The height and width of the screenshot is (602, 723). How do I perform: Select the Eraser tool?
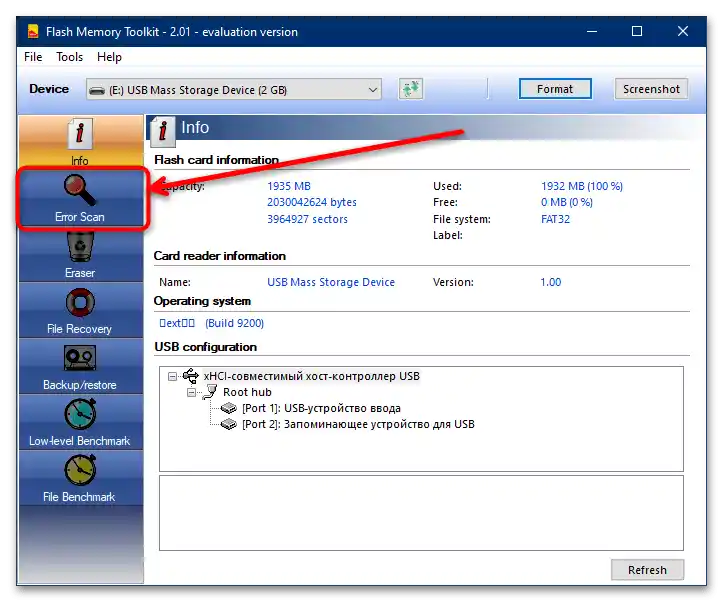coord(80,255)
